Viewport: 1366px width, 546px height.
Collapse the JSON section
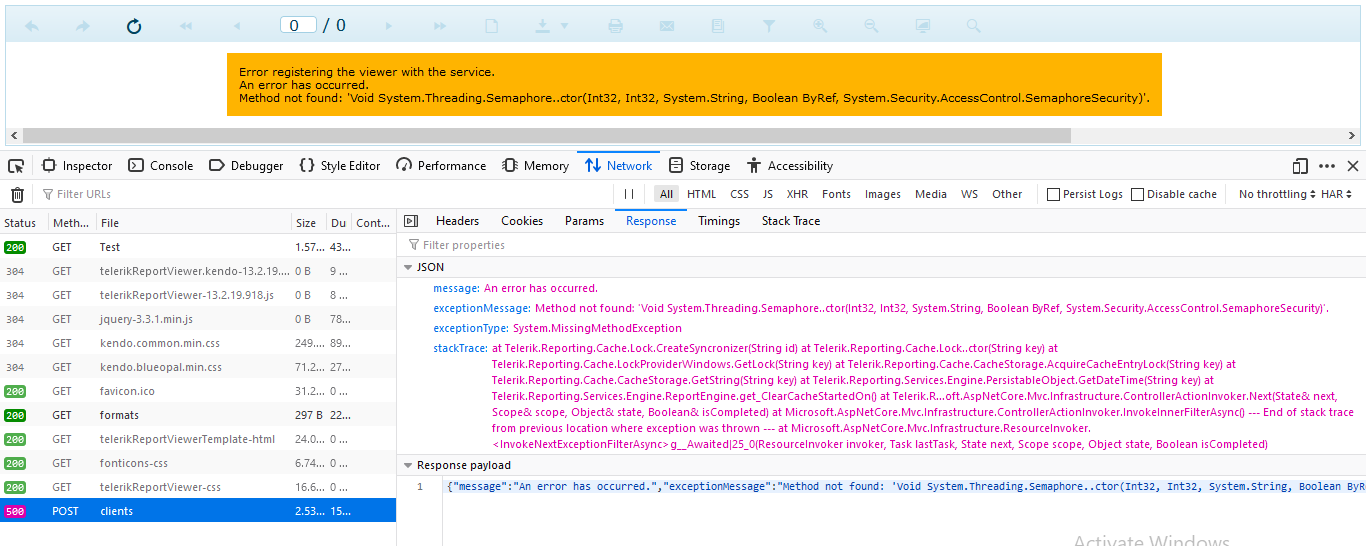tap(408, 267)
